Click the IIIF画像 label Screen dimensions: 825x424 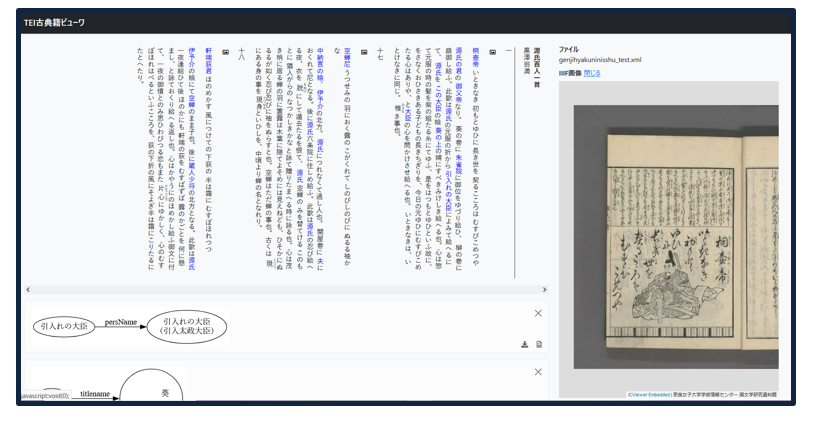coord(570,73)
